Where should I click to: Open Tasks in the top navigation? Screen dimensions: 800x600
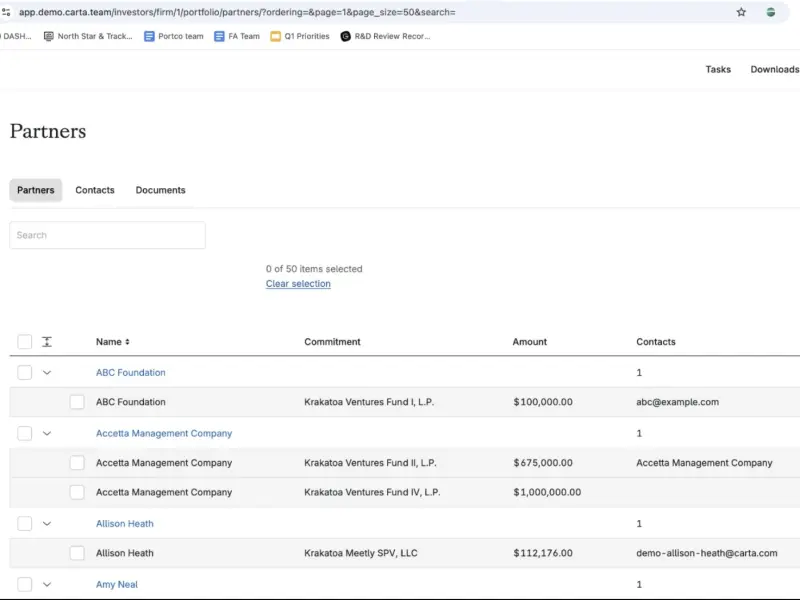[x=718, y=69]
